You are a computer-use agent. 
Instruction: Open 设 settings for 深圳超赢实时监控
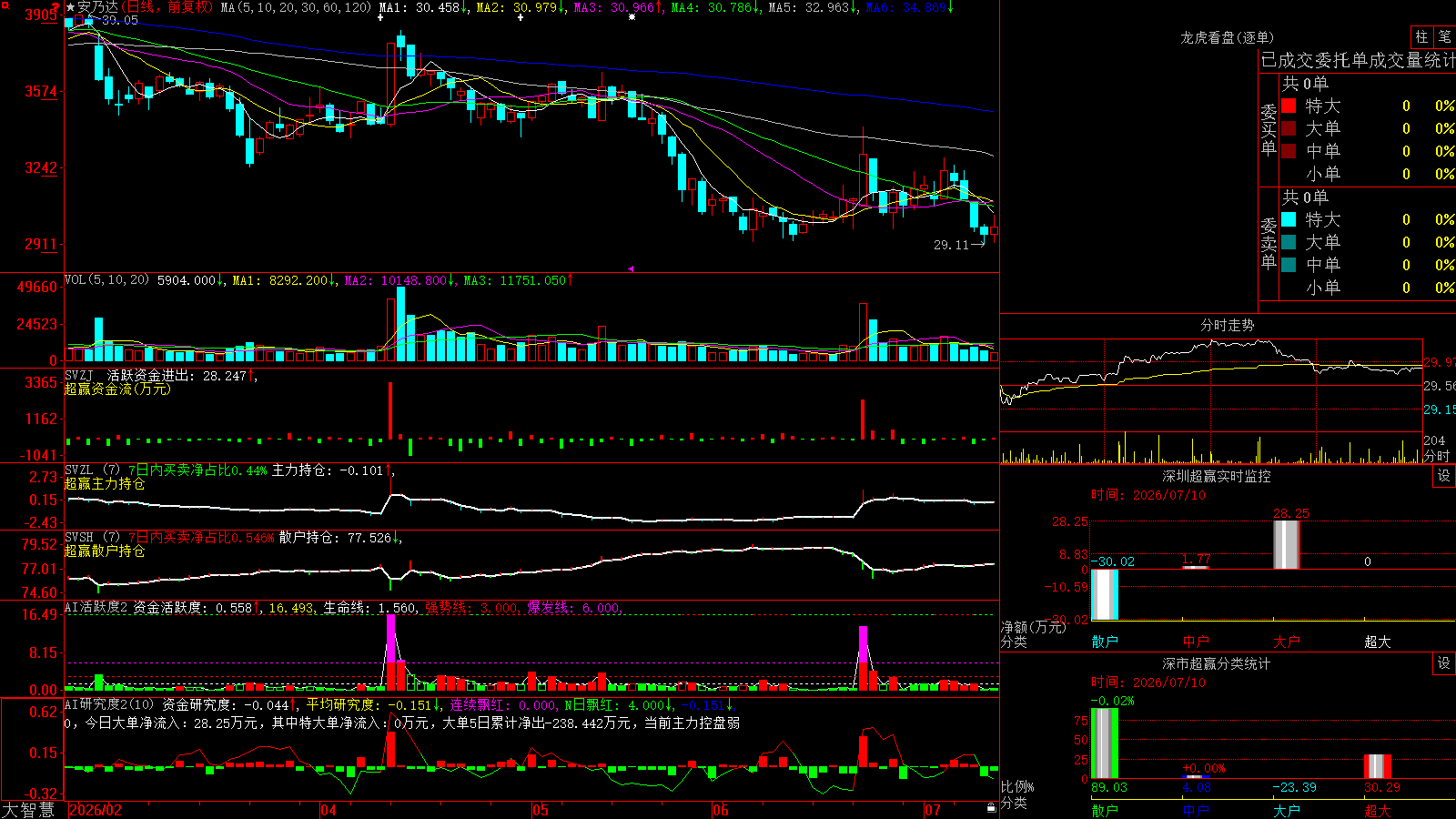(x=1444, y=476)
